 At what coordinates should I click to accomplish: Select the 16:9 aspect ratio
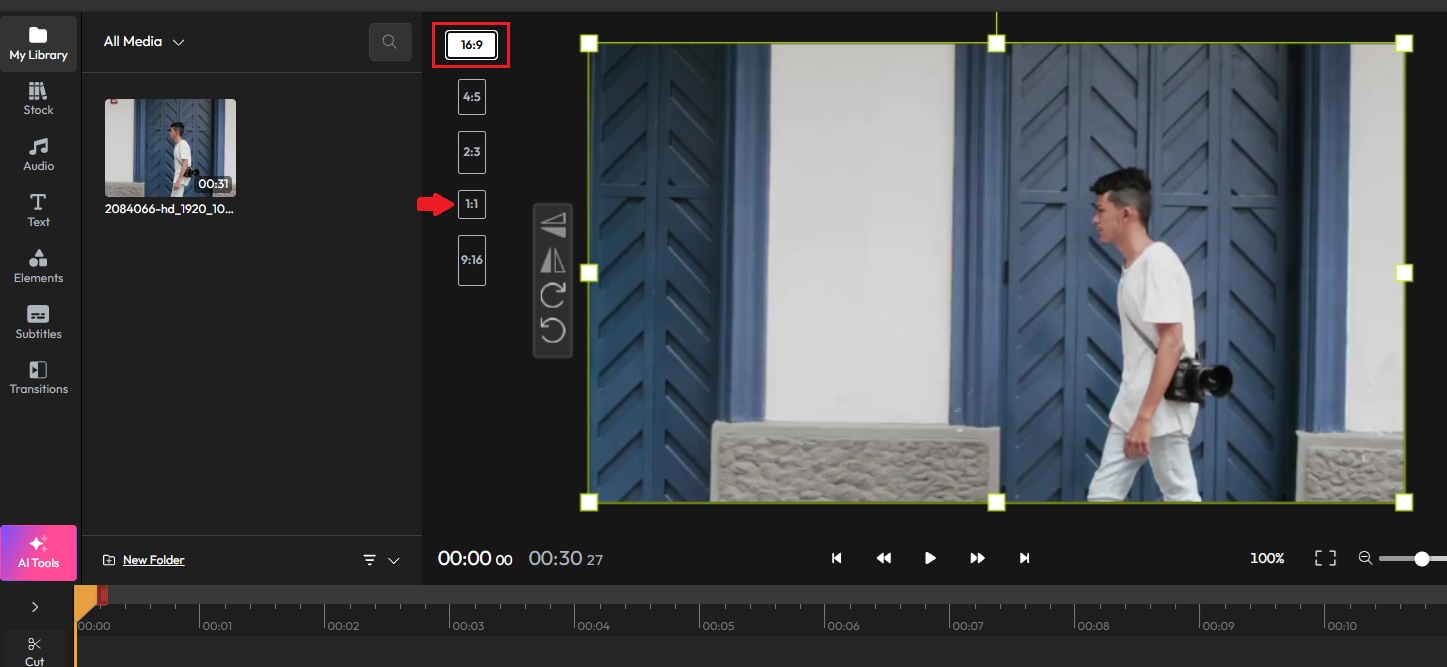[471, 45]
